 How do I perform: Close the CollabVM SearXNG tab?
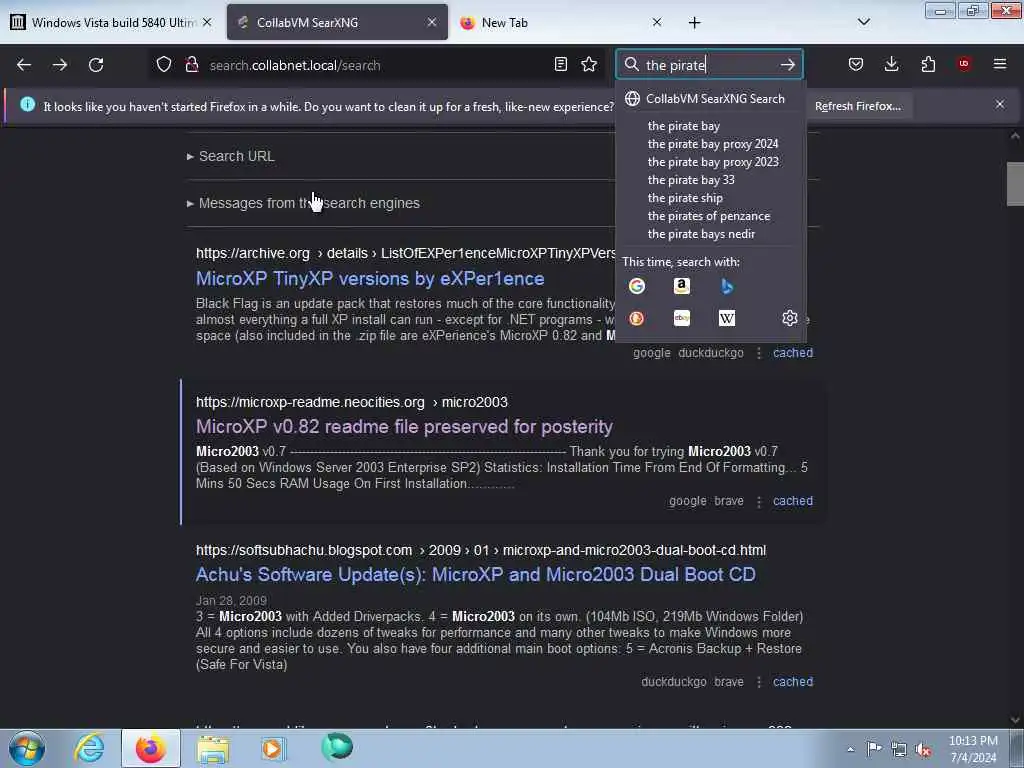(432, 22)
